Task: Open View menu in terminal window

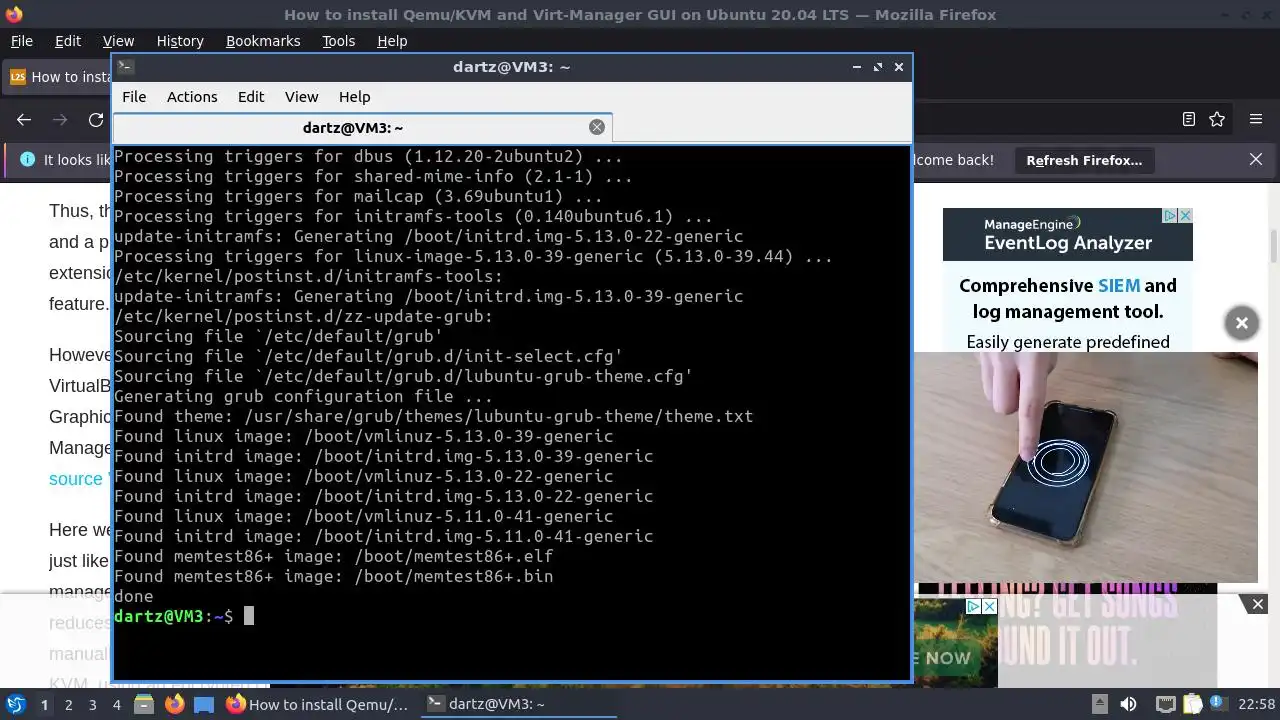Action: click(301, 97)
